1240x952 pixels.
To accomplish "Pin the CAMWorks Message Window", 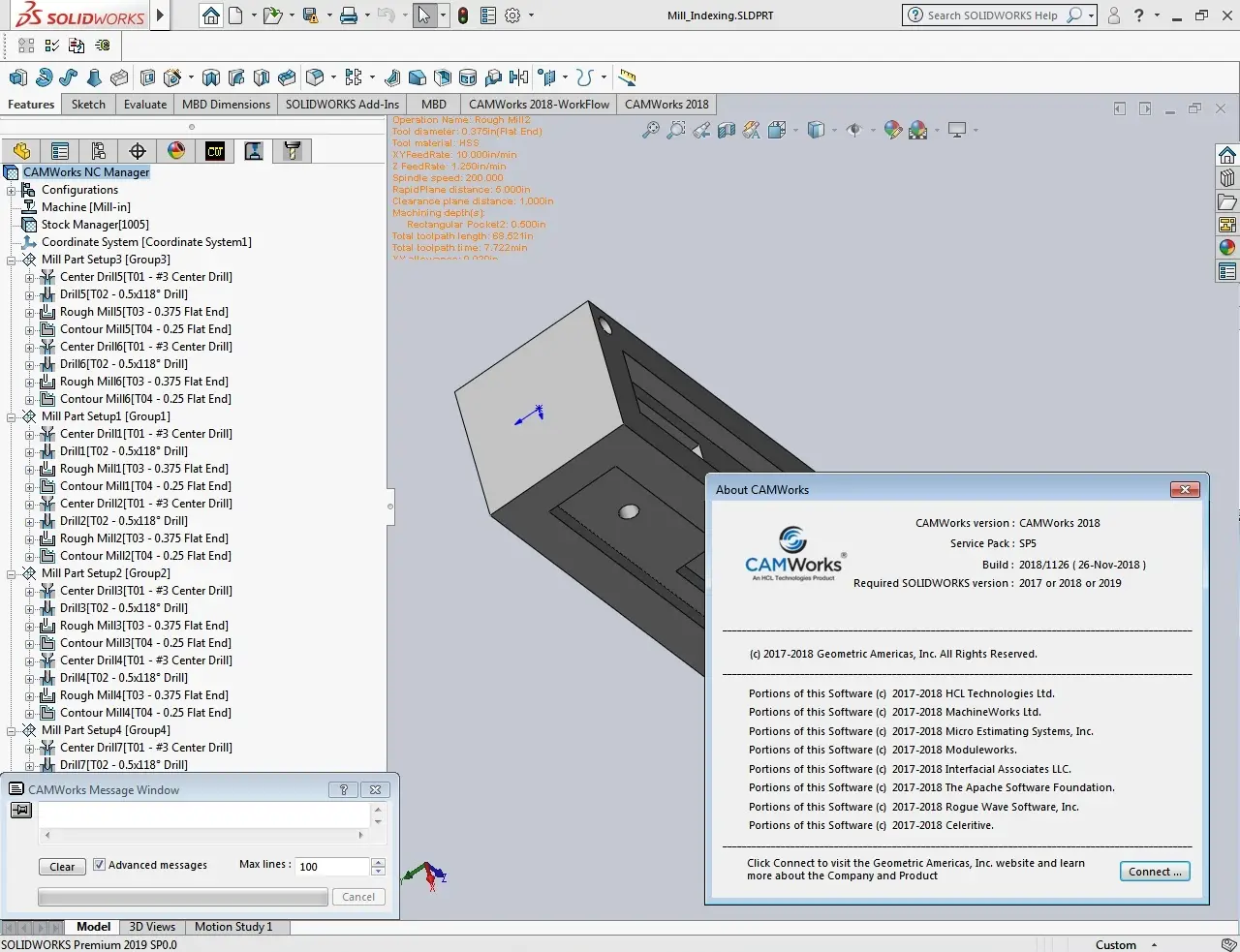I will coord(21,811).
